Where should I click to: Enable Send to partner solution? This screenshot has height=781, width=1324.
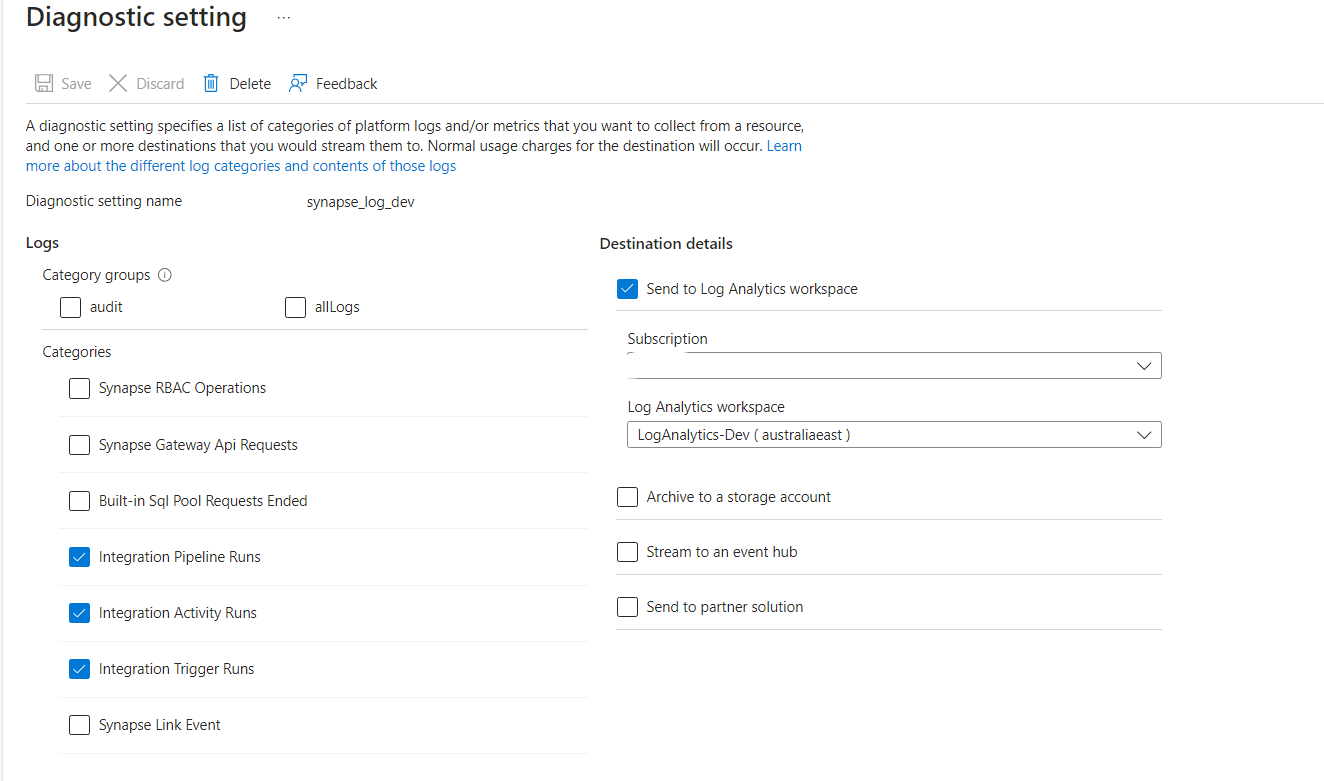click(x=627, y=606)
